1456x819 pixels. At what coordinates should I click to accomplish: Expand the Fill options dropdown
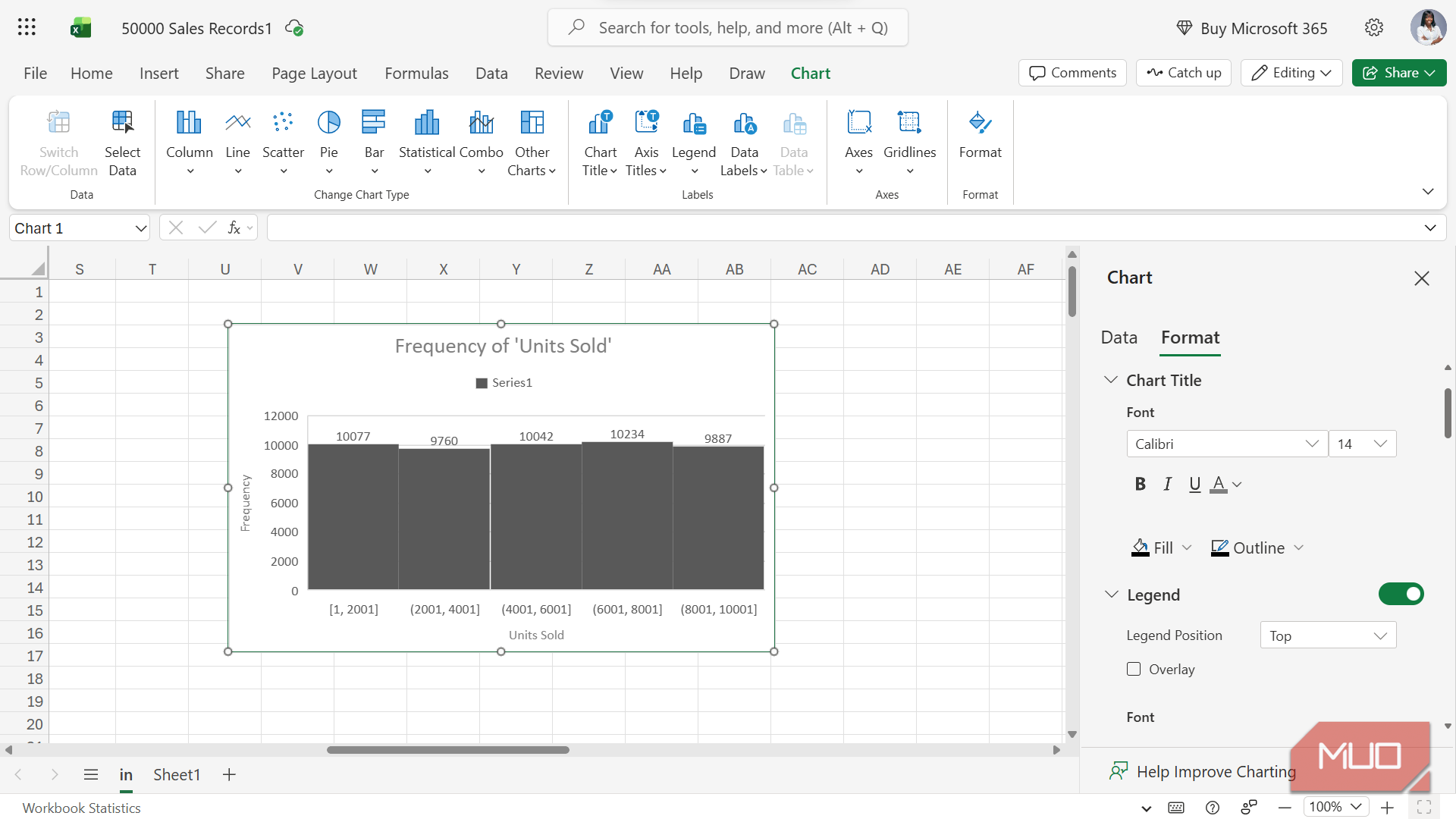click(1187, 548)
